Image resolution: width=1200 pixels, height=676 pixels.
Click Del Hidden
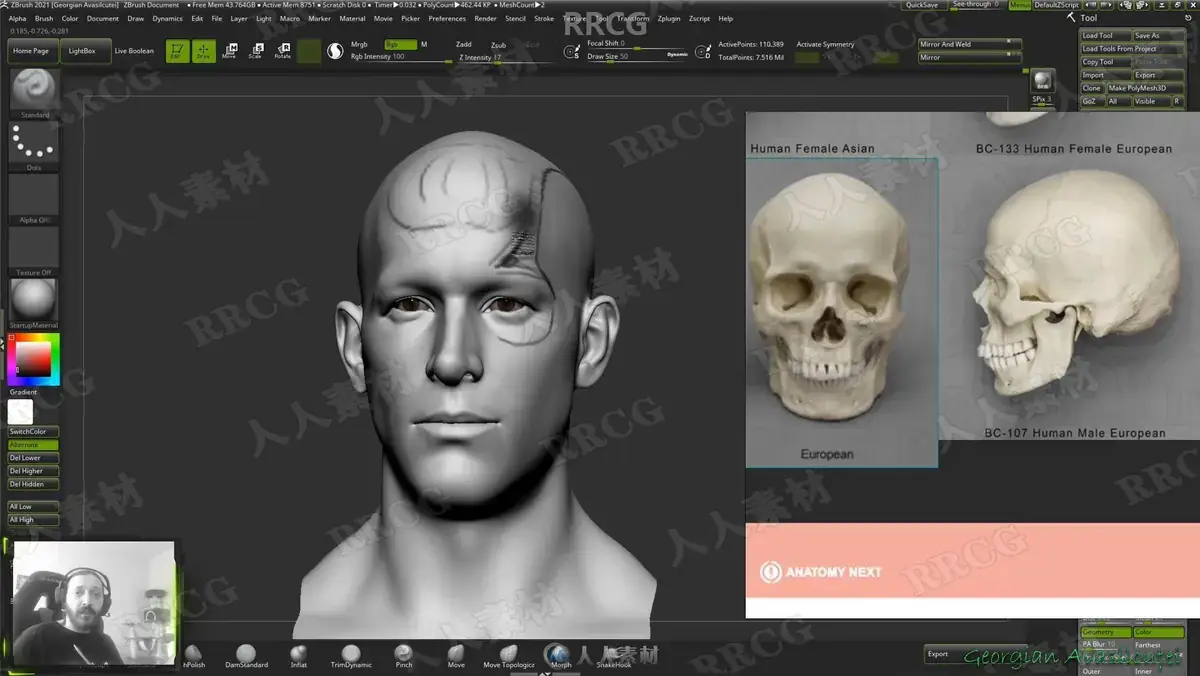tap(33, 484)
